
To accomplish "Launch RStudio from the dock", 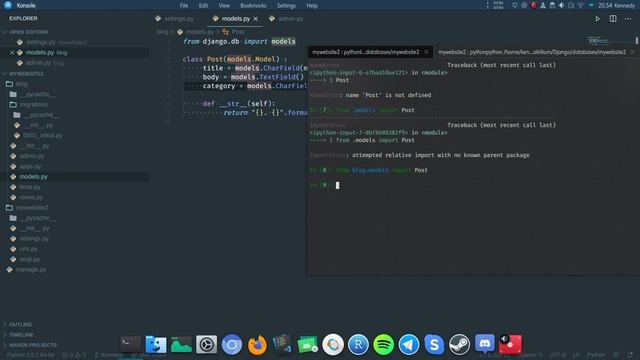I will (x=358, y=345).
